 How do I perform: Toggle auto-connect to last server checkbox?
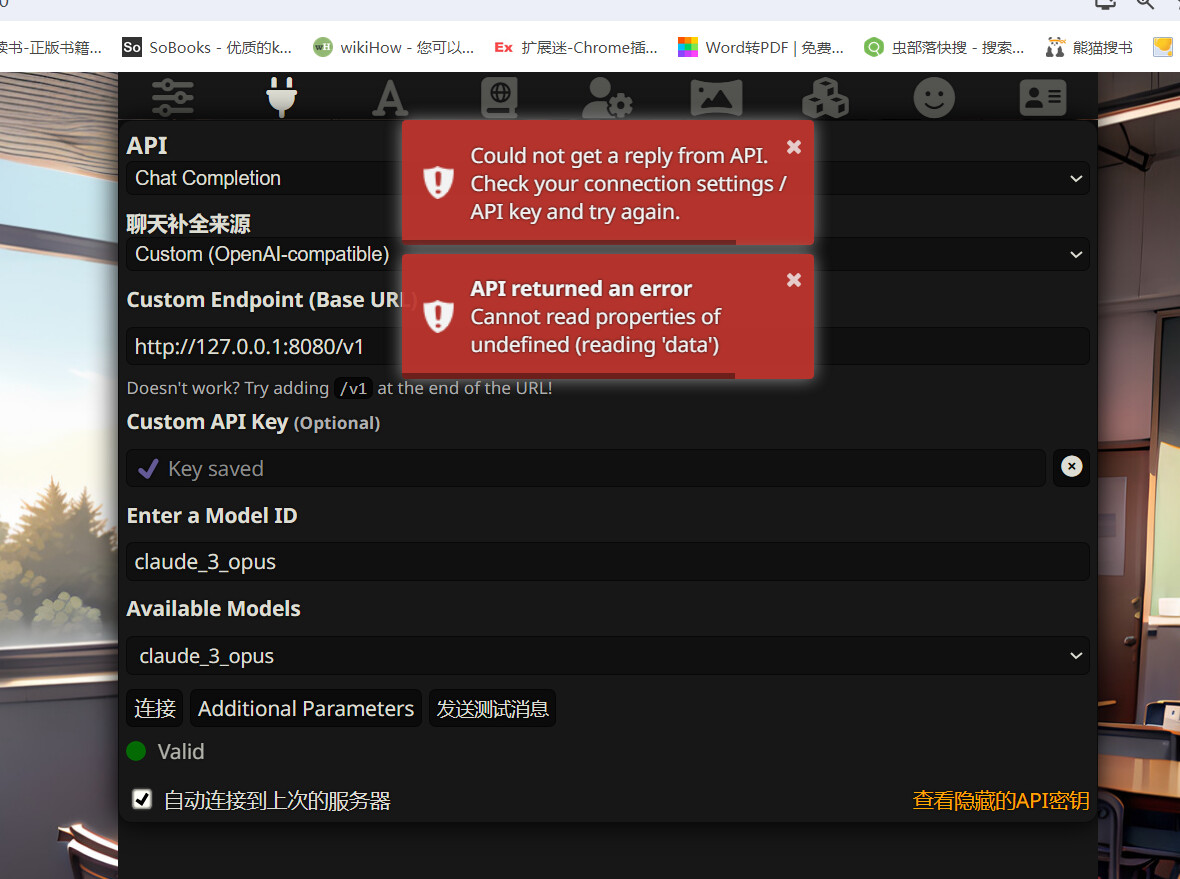pyautogui.click(x=143, y=800)
